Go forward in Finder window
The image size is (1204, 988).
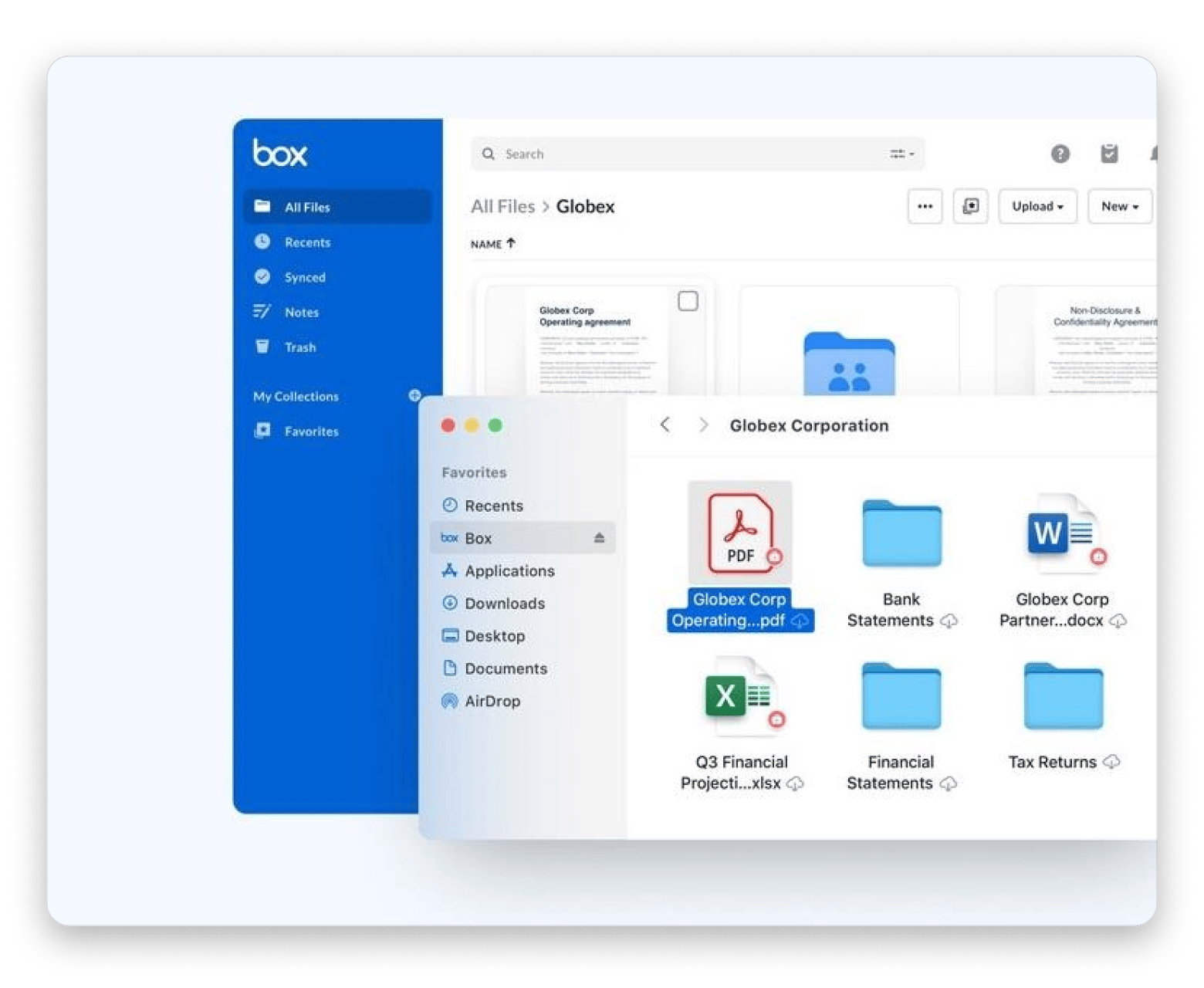703,425
